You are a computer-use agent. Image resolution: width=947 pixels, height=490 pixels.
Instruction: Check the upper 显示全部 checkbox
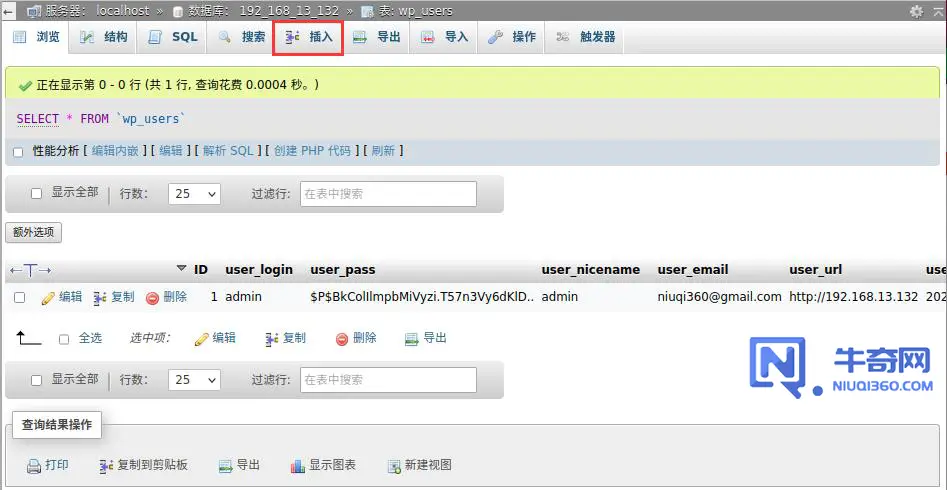tap(36, 193)
